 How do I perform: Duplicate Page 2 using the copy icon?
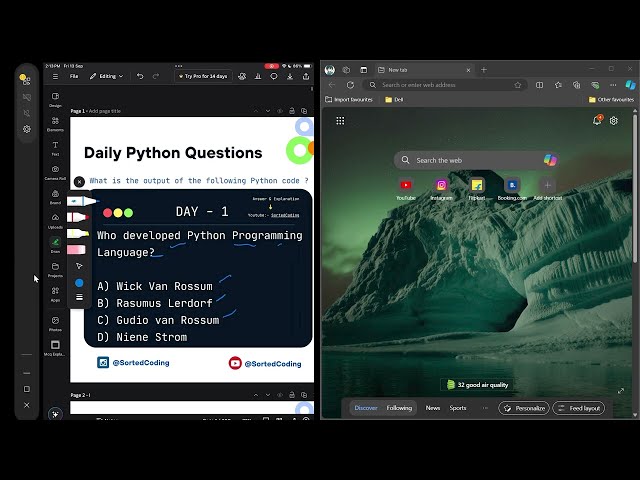(304, 395)
